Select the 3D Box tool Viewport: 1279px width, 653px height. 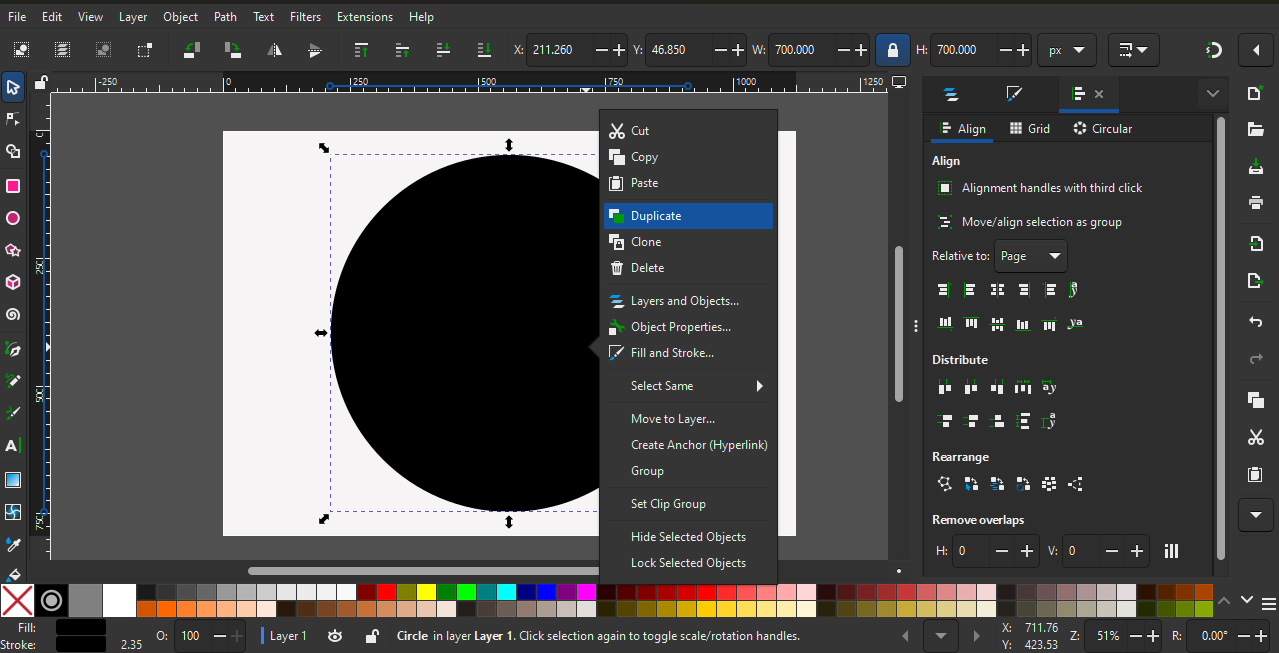[x=13, y=282]
